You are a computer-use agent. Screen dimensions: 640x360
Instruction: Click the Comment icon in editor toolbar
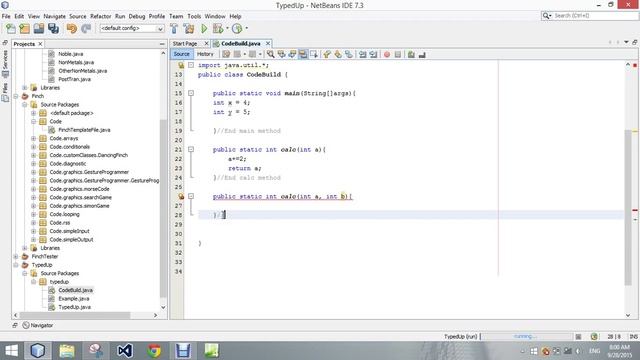tap(411, 54)
